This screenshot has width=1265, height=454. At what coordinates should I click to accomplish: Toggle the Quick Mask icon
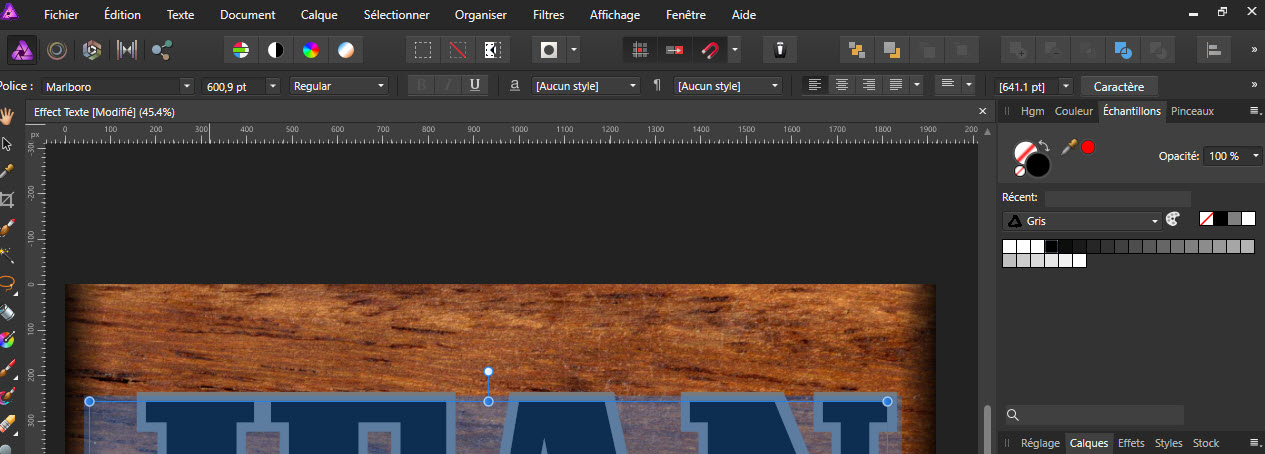[x=549, y=49]
